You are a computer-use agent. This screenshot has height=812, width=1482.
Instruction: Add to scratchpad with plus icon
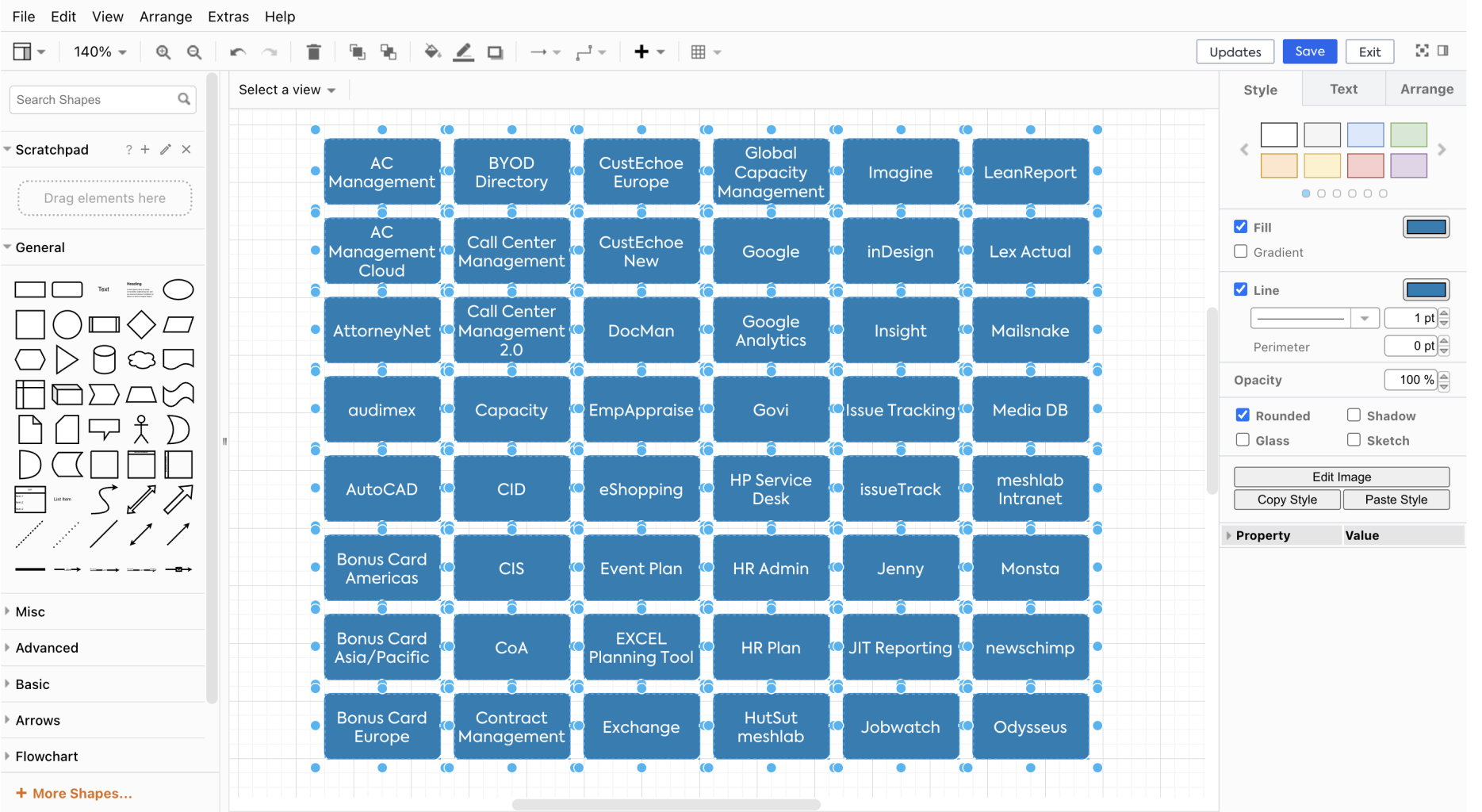click(x=145, y=149)
